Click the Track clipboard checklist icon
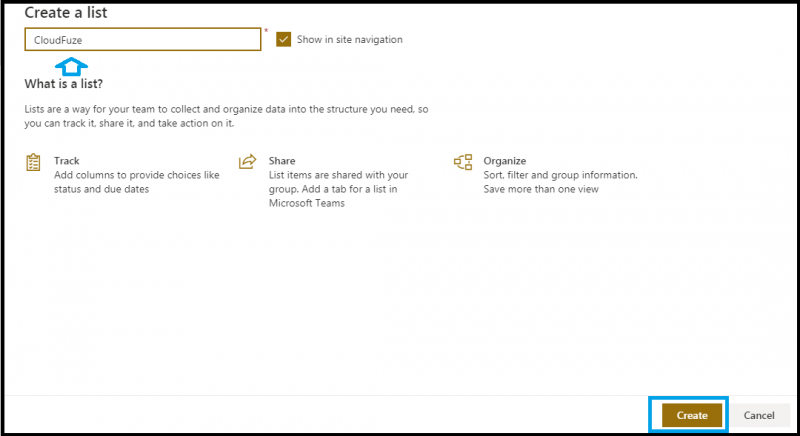This screenshot has width=800, height=436. [33, 162]
